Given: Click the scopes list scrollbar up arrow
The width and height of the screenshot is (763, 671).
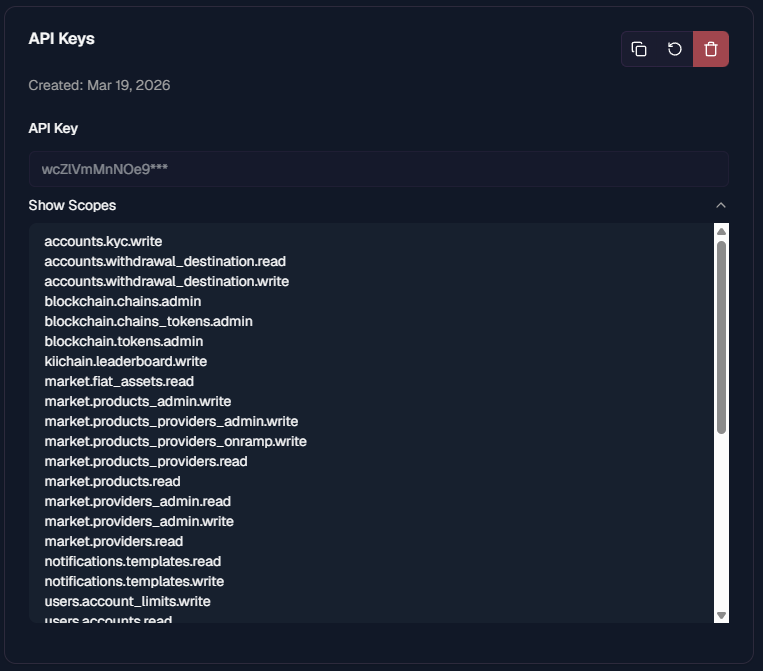Looking at the screenshot, I should click(x=721, y=232).
